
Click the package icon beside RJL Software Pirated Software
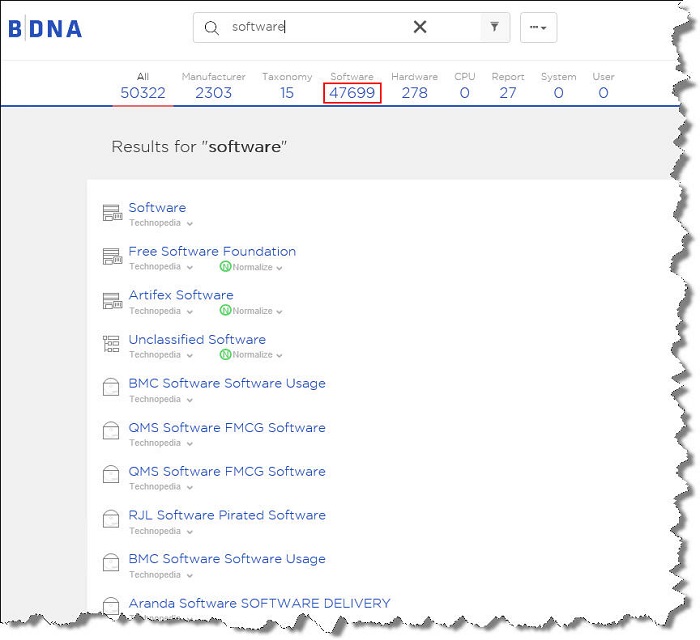pos(111,519)
